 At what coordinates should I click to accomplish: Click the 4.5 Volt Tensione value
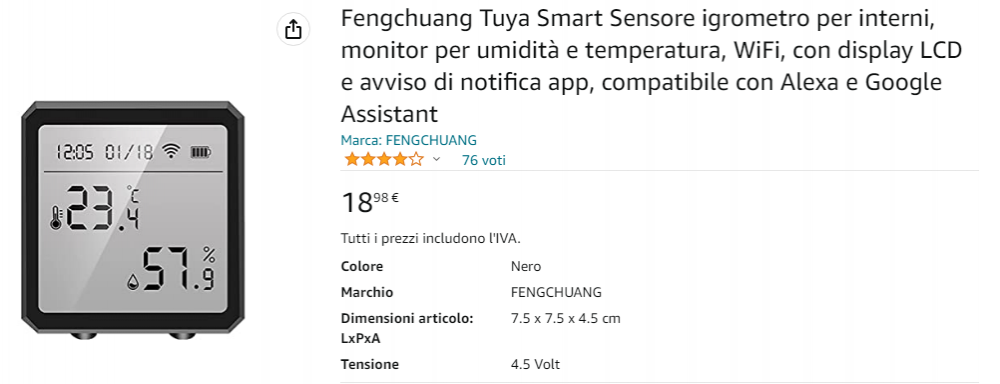535,364
